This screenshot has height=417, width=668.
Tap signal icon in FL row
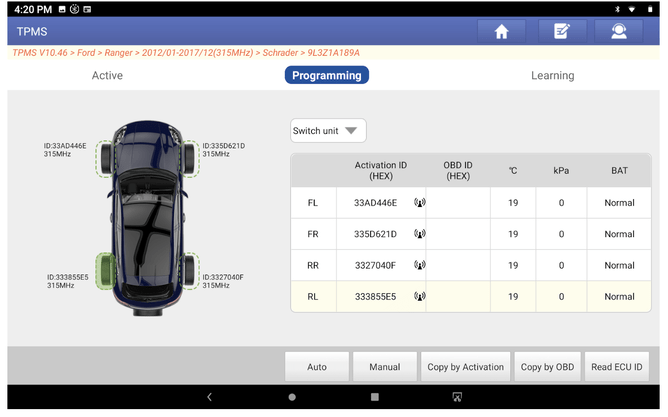[x=420, y=203]
